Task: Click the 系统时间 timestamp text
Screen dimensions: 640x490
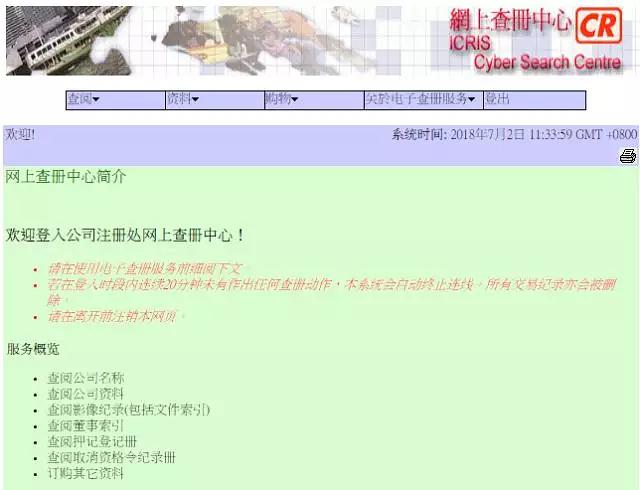Action: pos(513,135)
